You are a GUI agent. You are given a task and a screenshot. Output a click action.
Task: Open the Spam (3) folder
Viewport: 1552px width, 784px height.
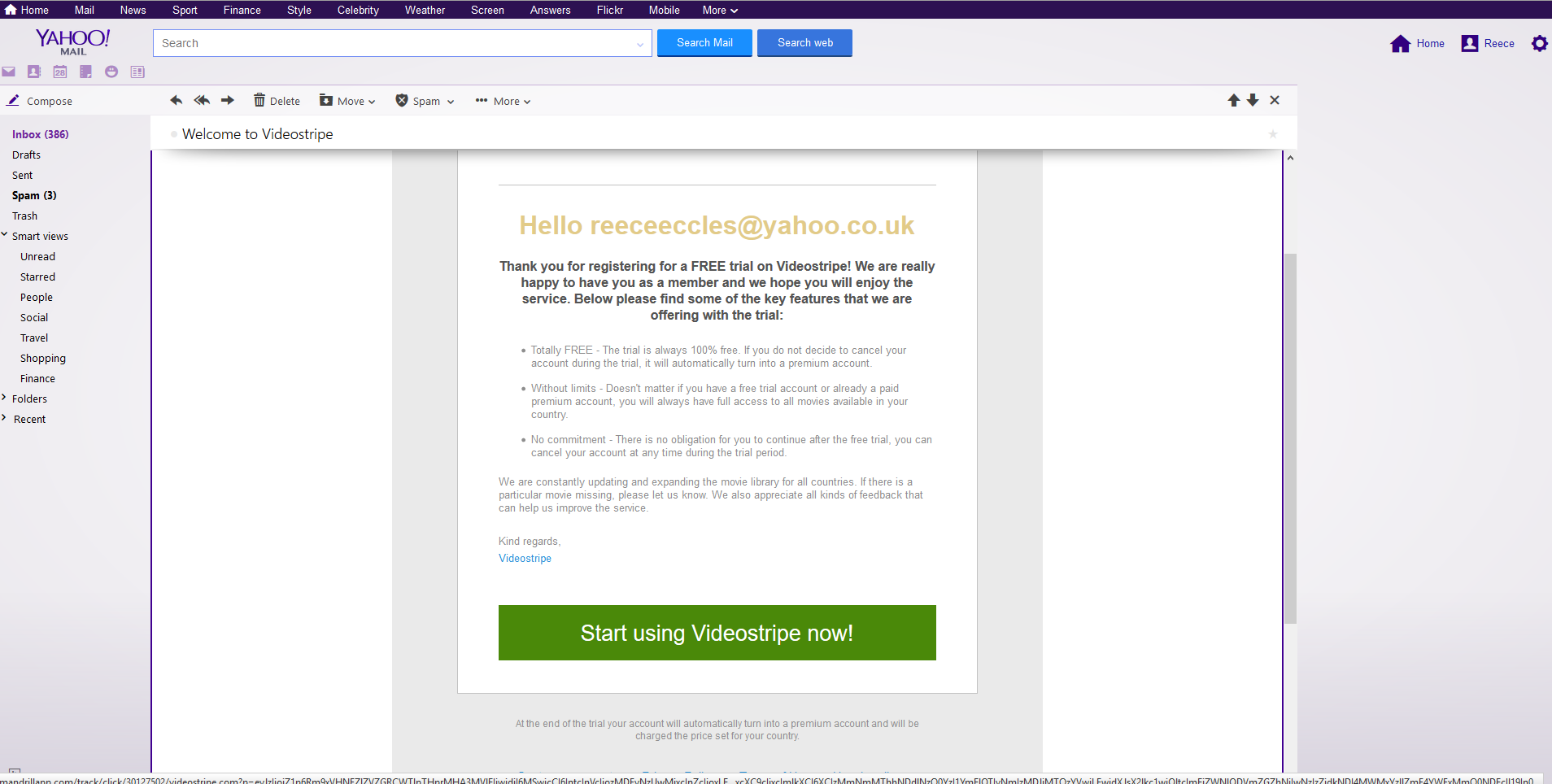pyautogui.click(x=34, y=195)
